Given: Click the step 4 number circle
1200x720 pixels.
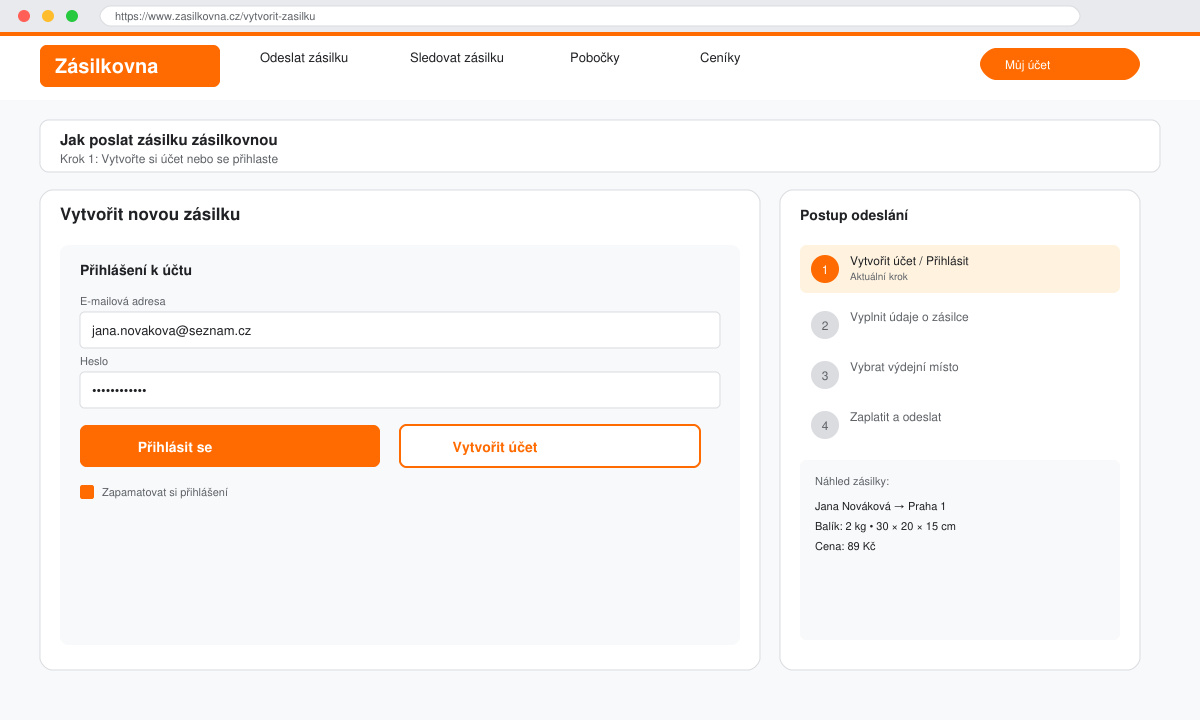Looking at the screenshot, I should click(x=825, y=425).
